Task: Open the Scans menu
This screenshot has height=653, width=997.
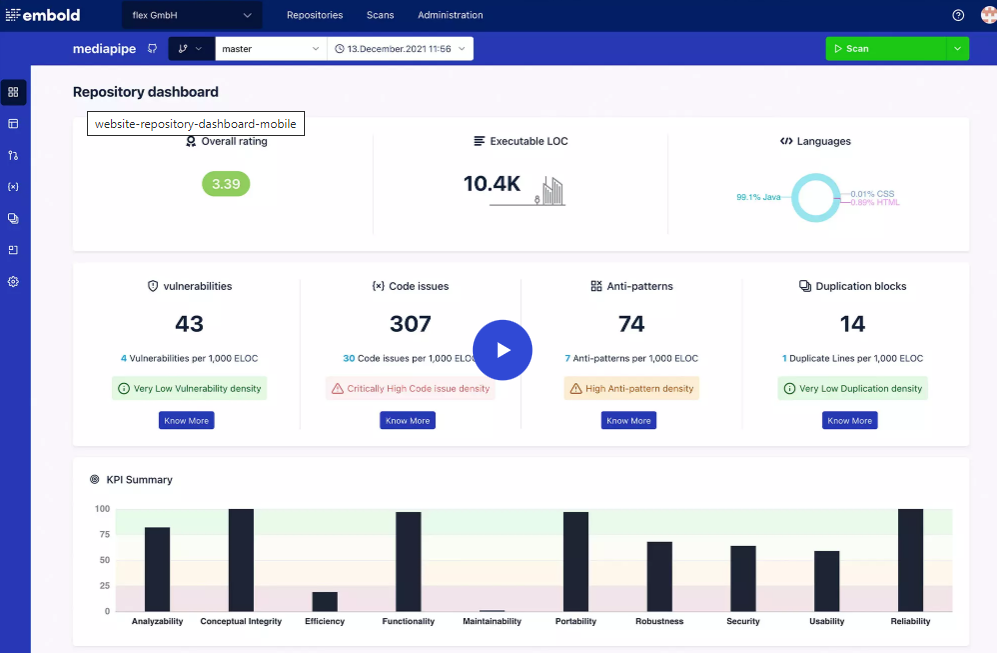Action: 380,15
